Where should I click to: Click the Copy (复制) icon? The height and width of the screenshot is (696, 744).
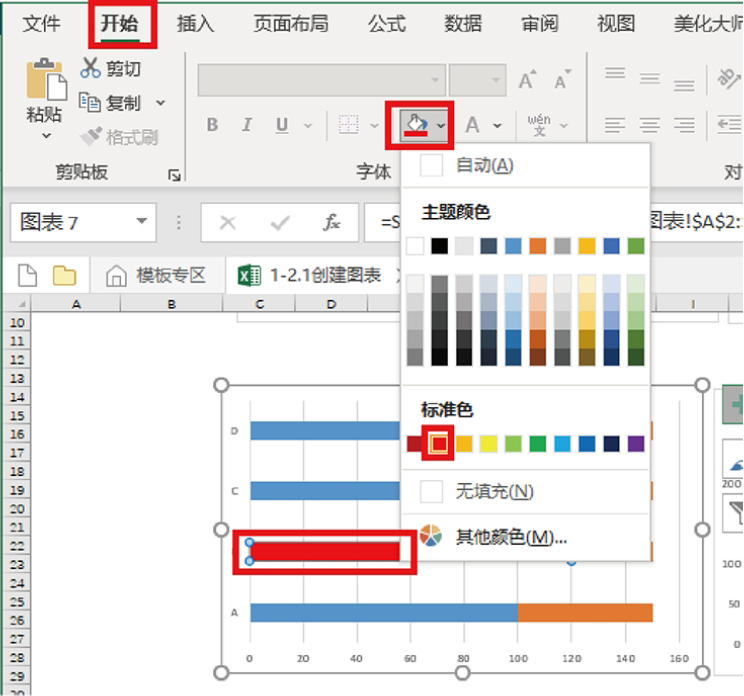click(x=91, y=102)
